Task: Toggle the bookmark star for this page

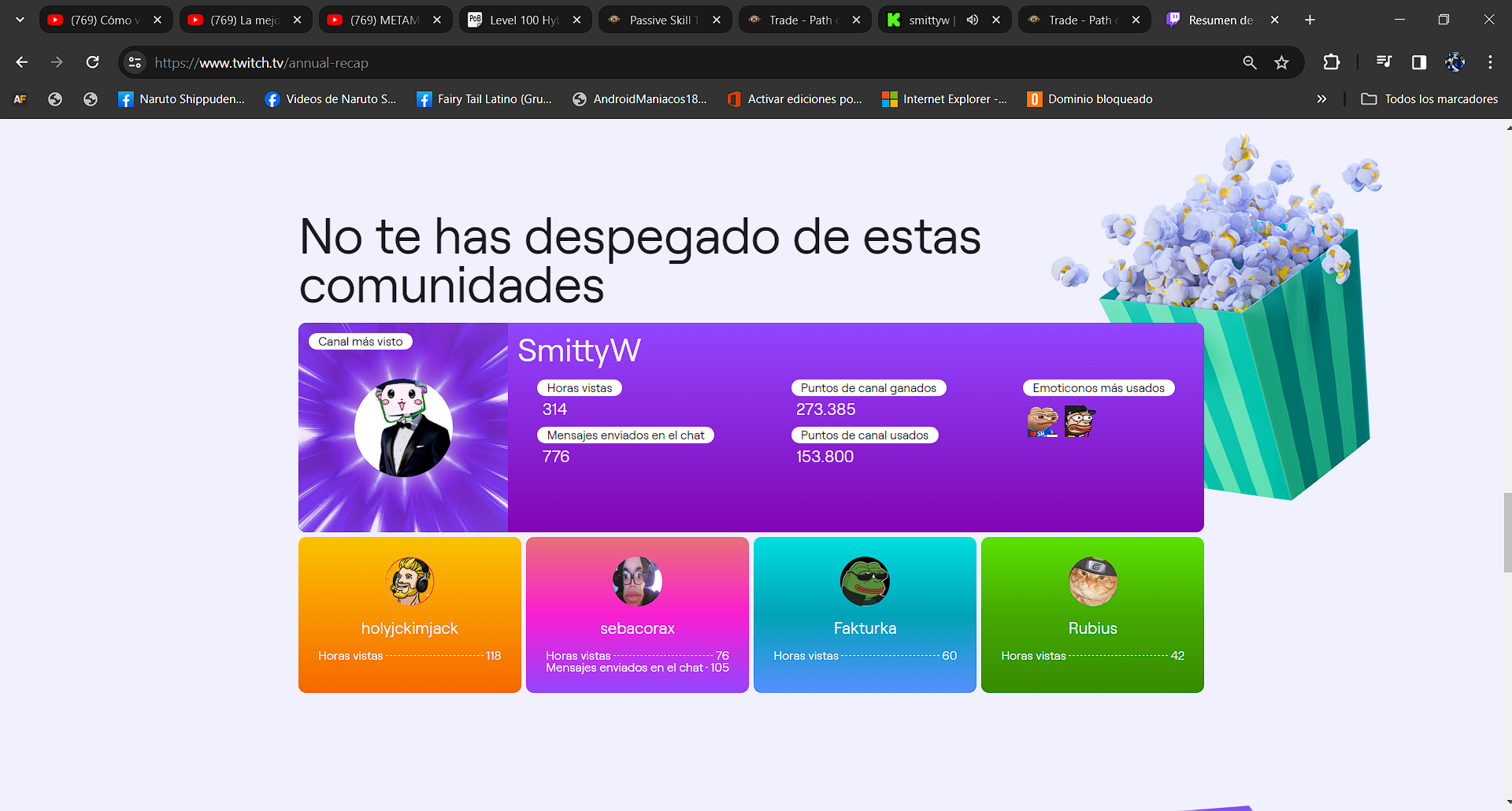Action: tap(1282, 62)
